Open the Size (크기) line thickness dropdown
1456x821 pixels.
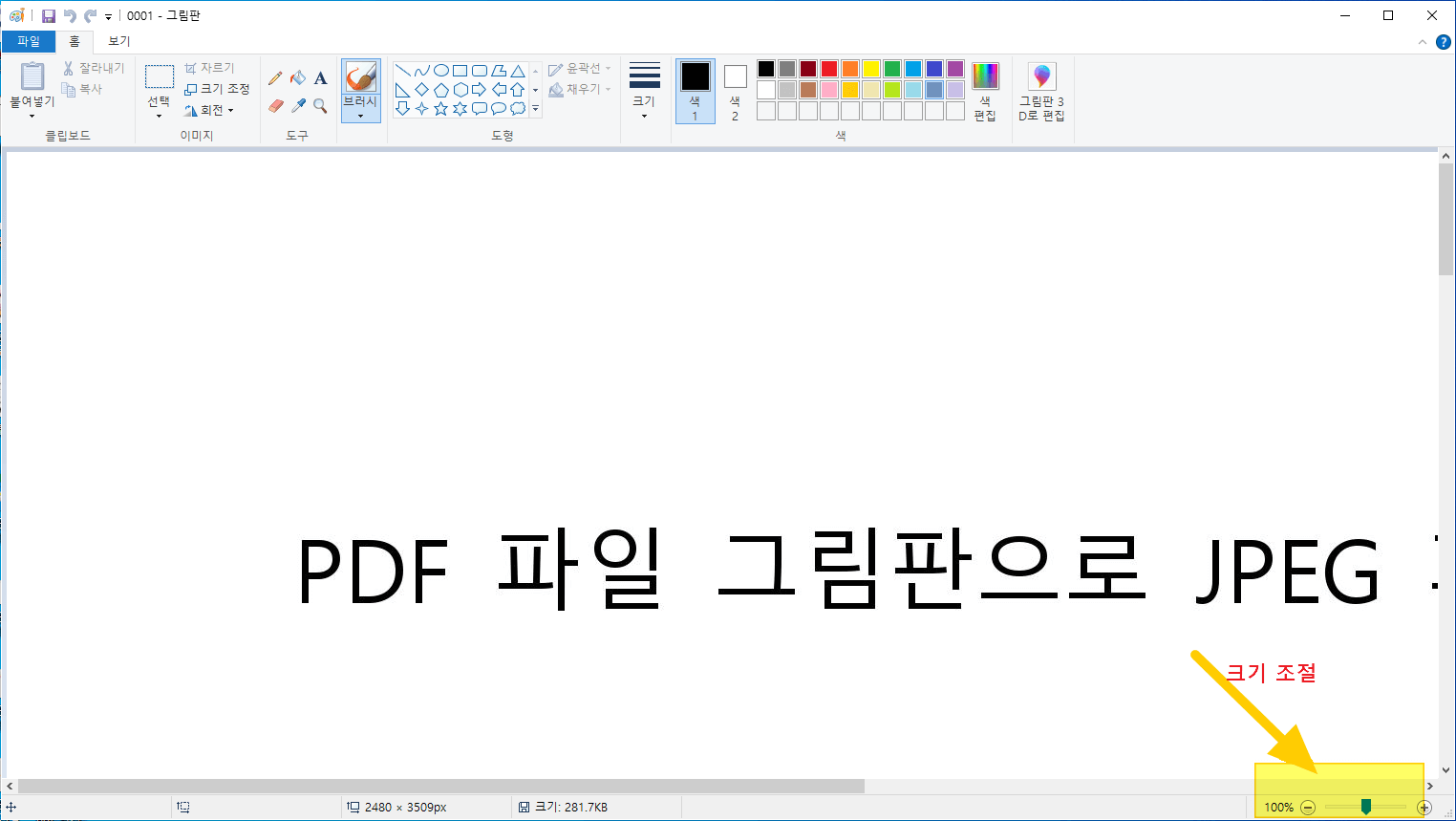coord(644,92)
